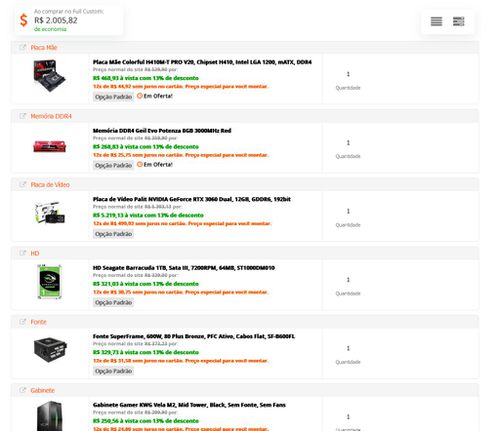
Task: Click the motherboard quantity value 1
Action: point(348,74)
